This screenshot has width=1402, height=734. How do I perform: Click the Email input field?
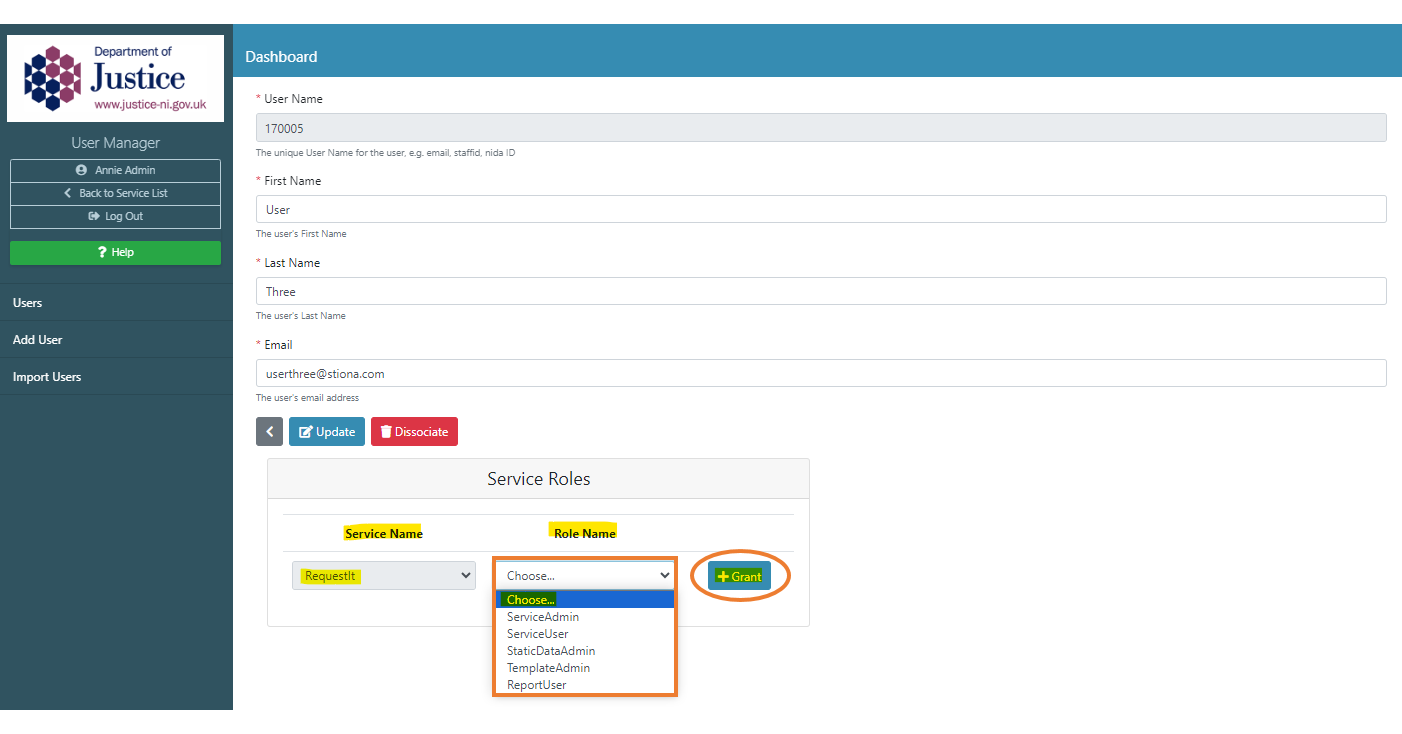pyautogui.click(x=820, y=374)
